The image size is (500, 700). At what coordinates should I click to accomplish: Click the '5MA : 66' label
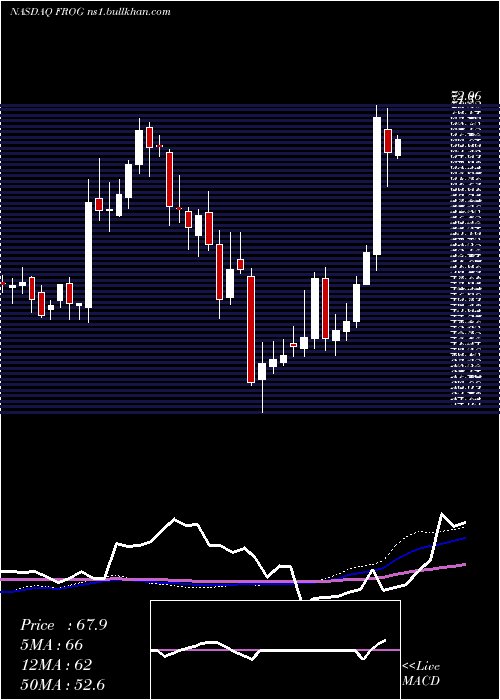(x=52, y=645)
